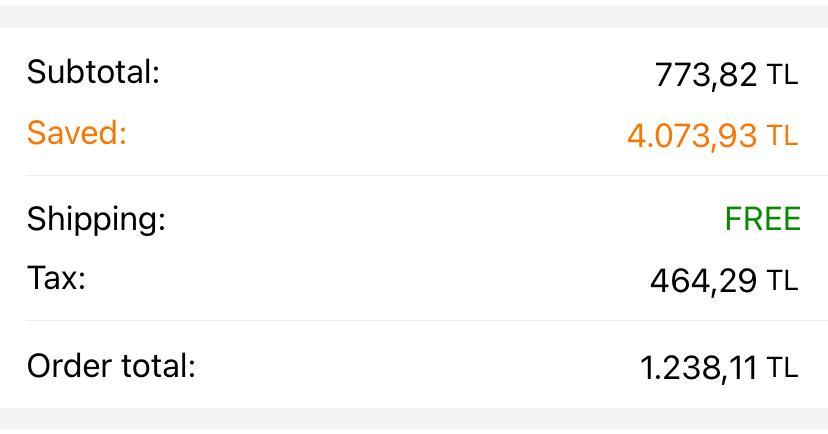Tap the orange Saved label

(77, 133)
